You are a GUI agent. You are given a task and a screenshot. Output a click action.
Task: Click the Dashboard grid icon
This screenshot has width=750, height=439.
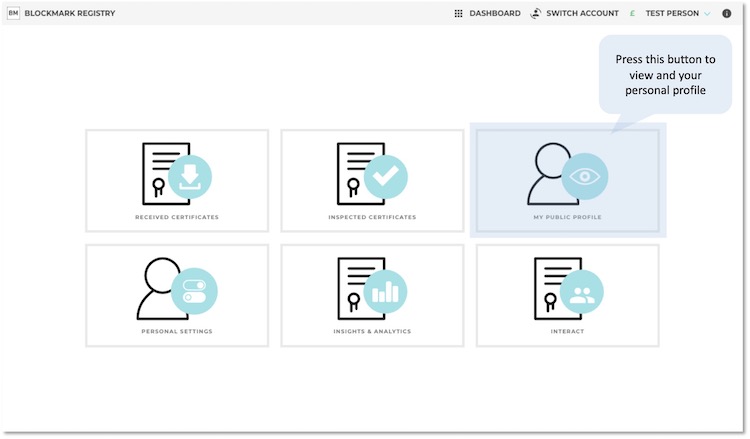[x=459, y=13]
